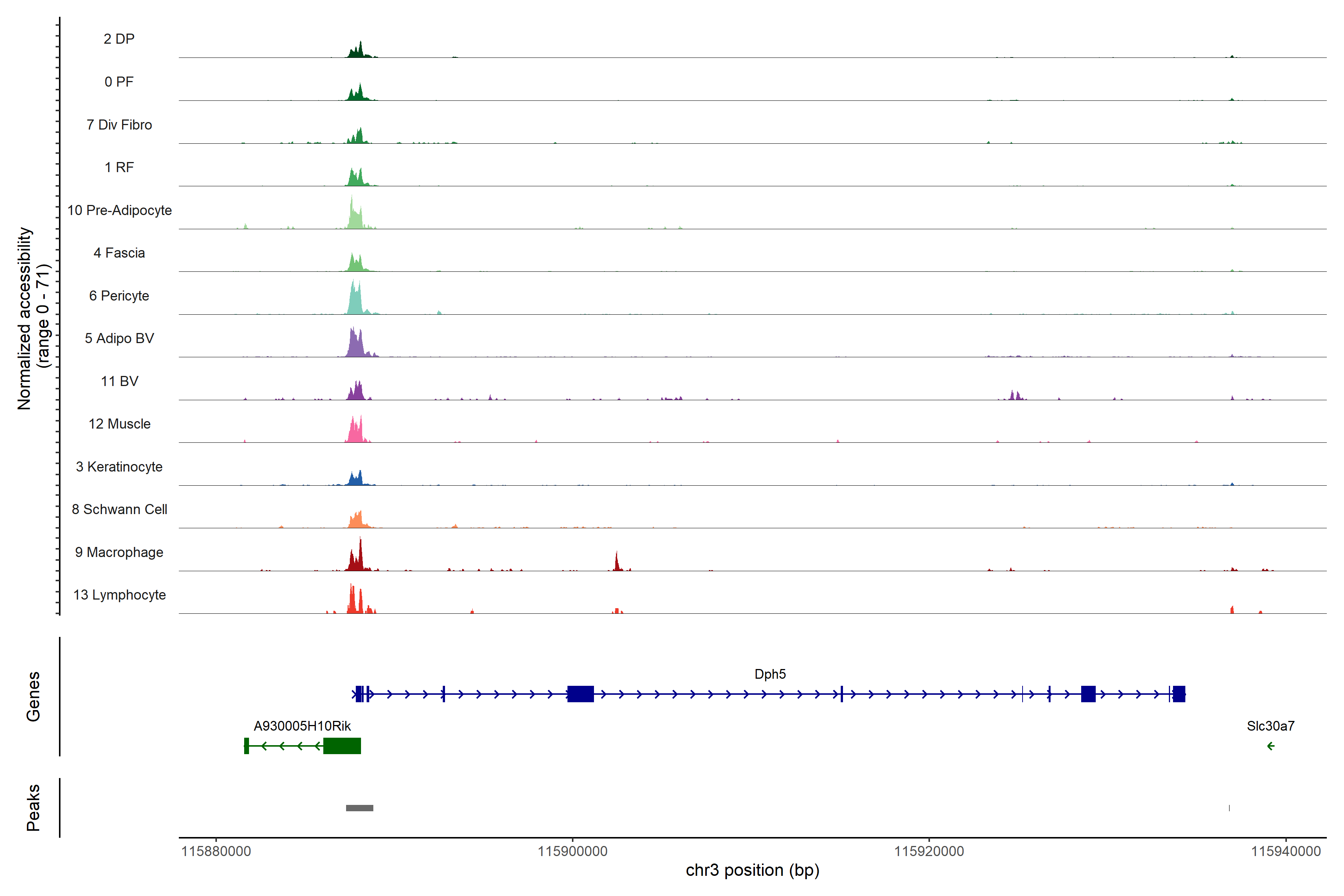Click the Macrophage secondary peak inside Dph5 intron
Screen dimensions: 1344x896
617,564
